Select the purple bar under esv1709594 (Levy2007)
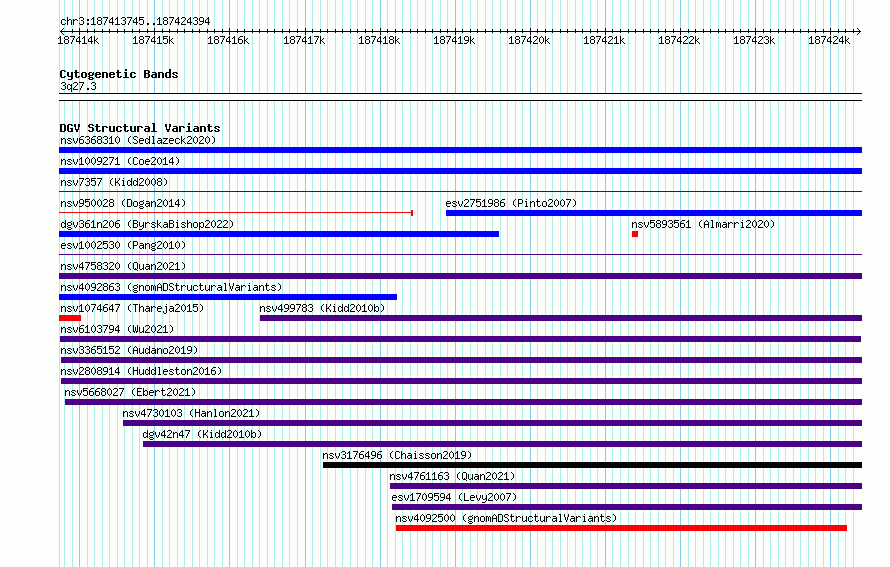The width and height of the screenshot is (890, 567). click(627, 507)
